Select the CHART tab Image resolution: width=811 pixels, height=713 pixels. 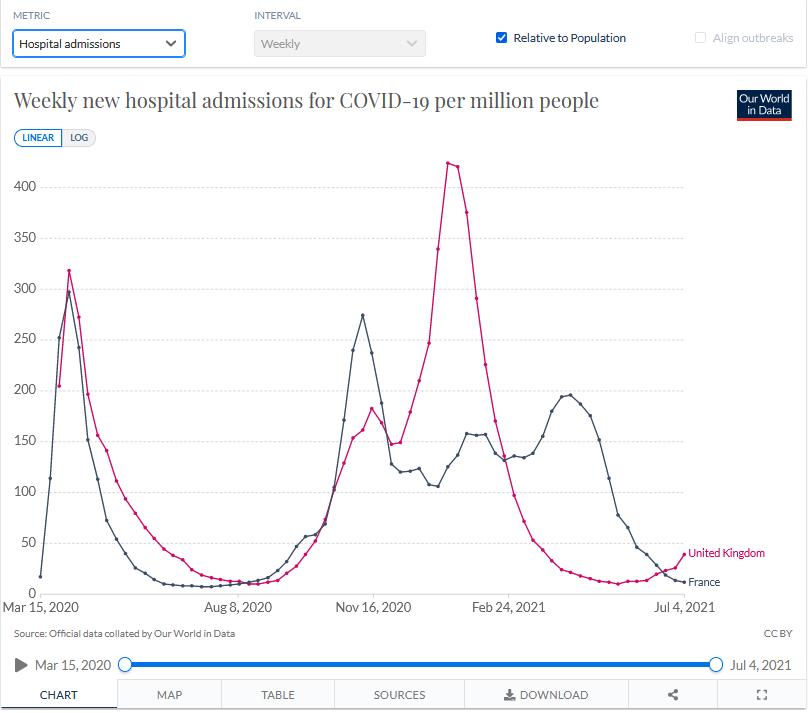coord(59,695)
